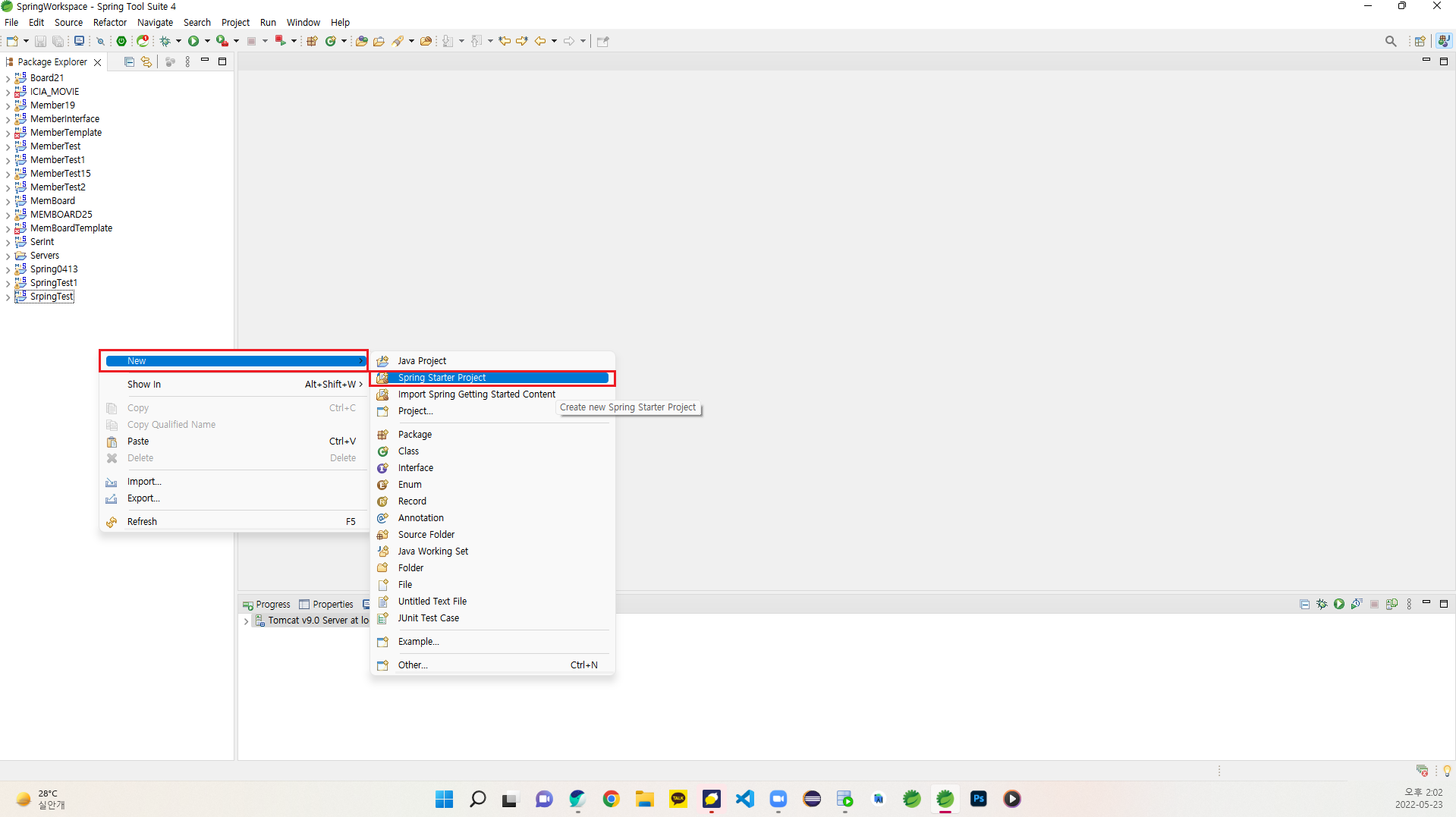Click the New Java Class toolbar icon

(331, 41)
